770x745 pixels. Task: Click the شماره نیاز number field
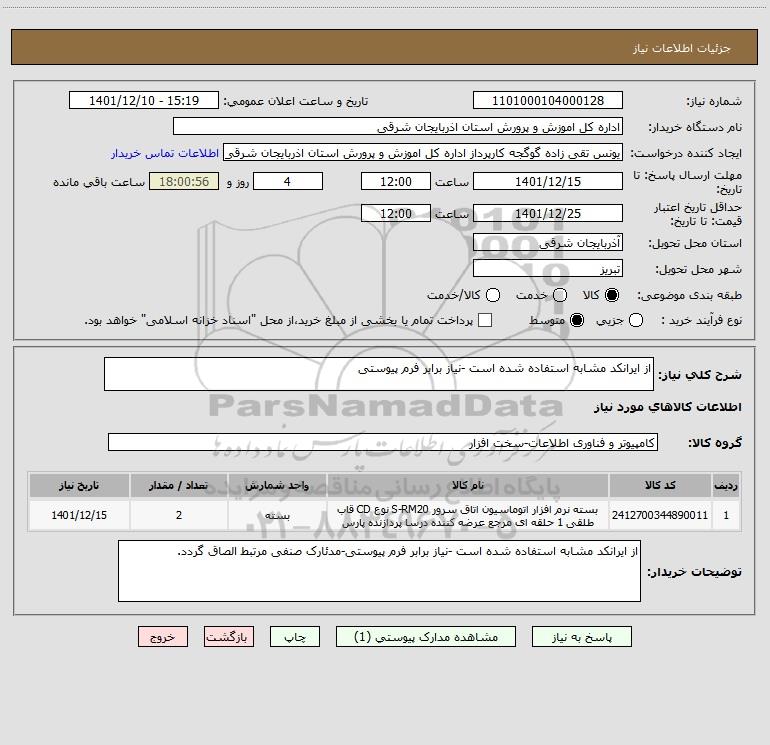(x=548, y=101)
